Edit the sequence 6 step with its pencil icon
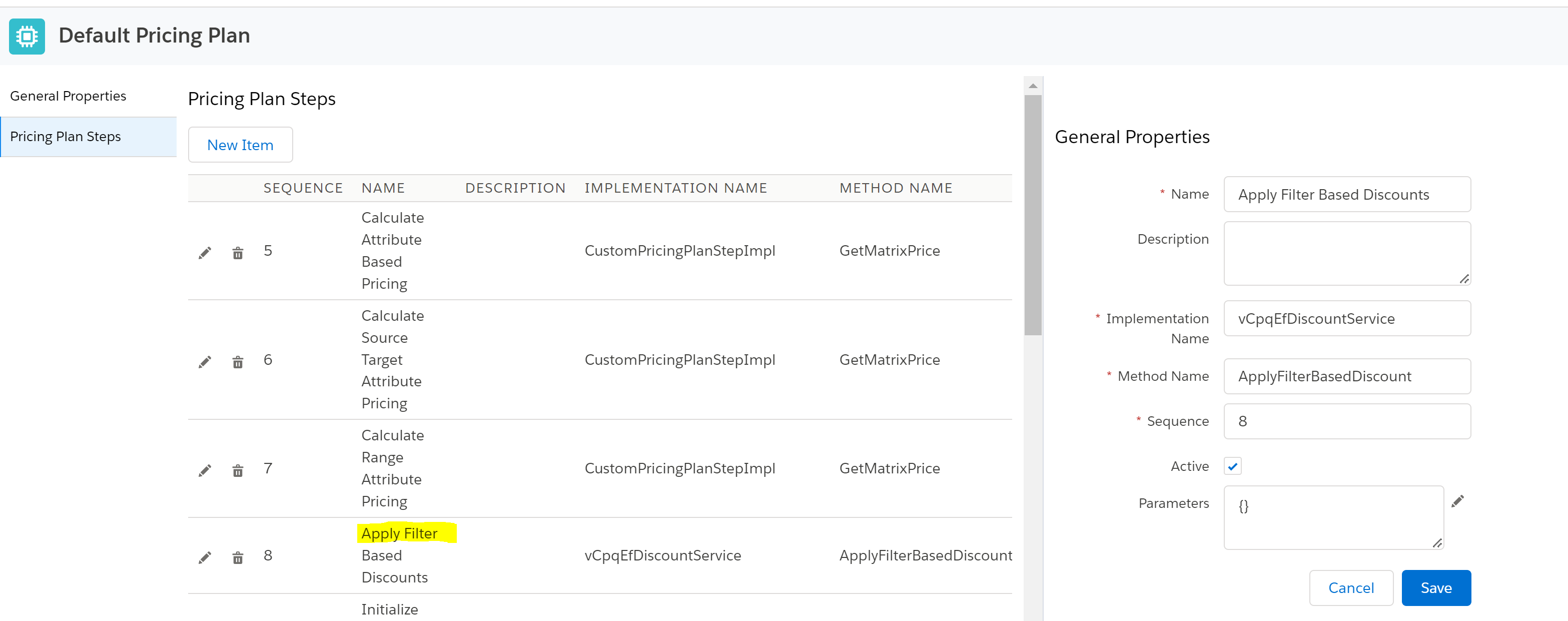Screen dimensions: 1568x621 pyautogui.click(x=205, y=362)
